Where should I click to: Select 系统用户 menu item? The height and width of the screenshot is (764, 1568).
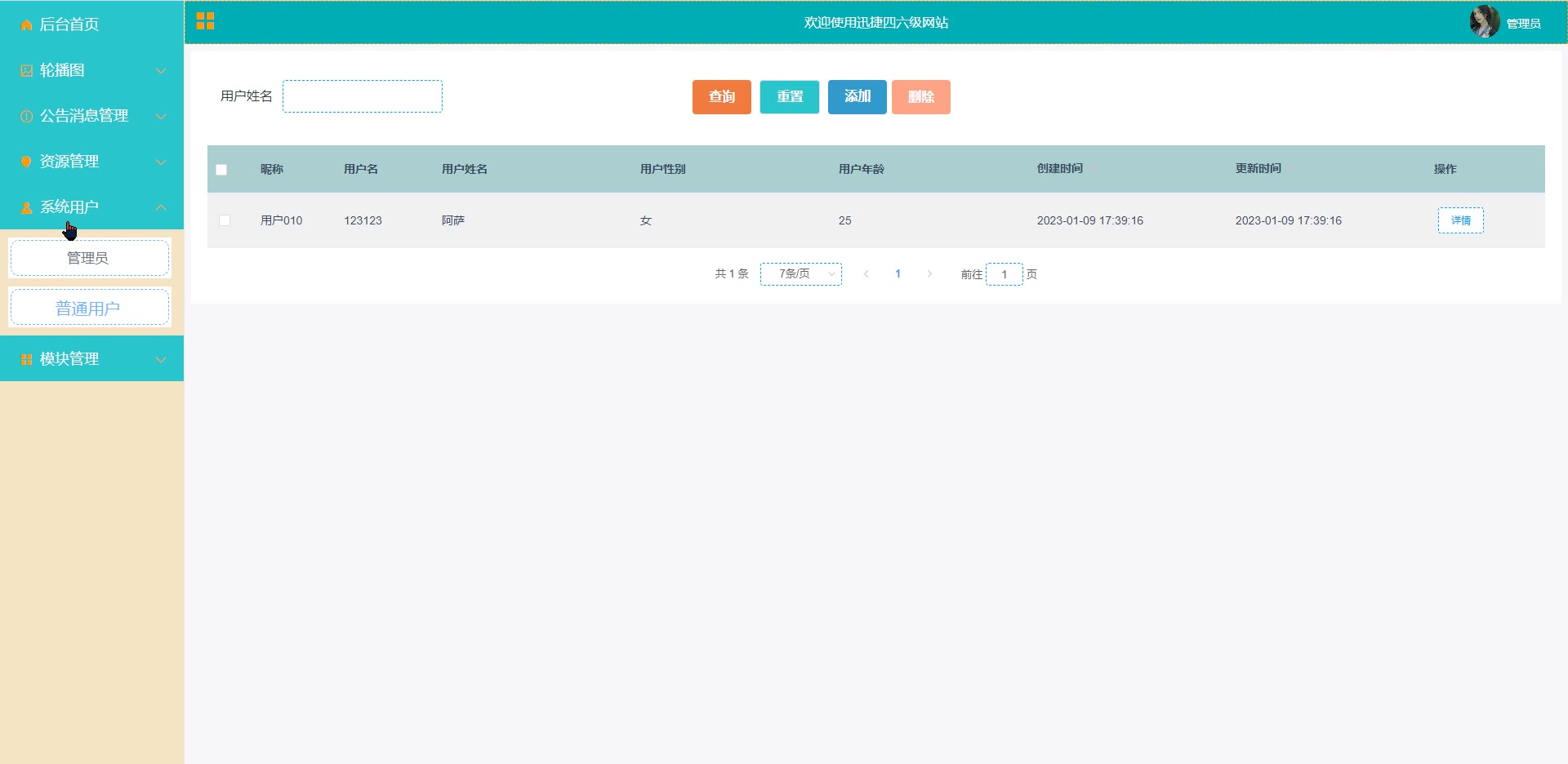91,207
